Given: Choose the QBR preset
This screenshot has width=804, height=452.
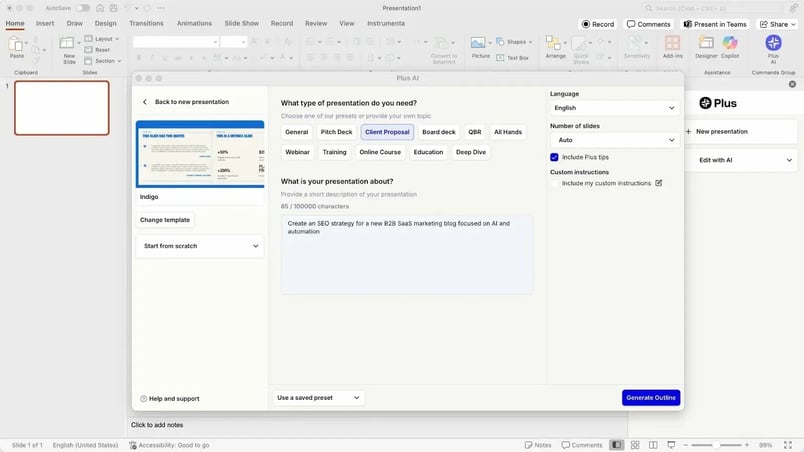Looking at the screenshot, I should [x=474, y=132].
